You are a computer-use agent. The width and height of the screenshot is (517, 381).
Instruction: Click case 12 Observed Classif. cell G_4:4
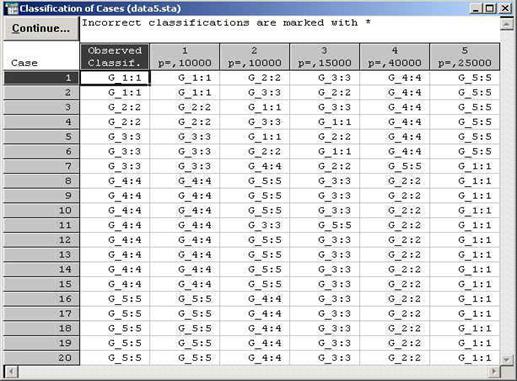click(115, 240)
